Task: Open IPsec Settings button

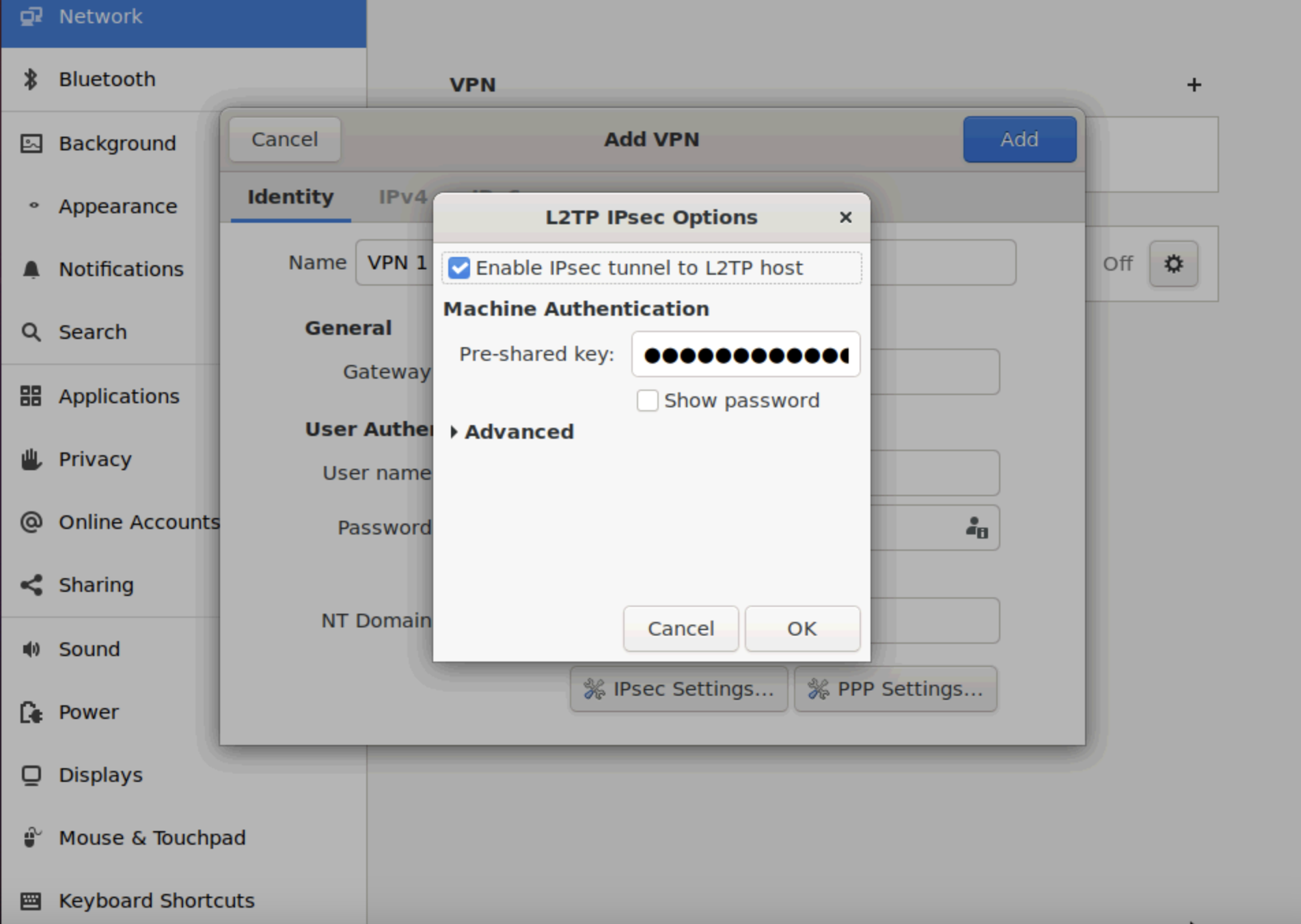Action: pos(679,689)
